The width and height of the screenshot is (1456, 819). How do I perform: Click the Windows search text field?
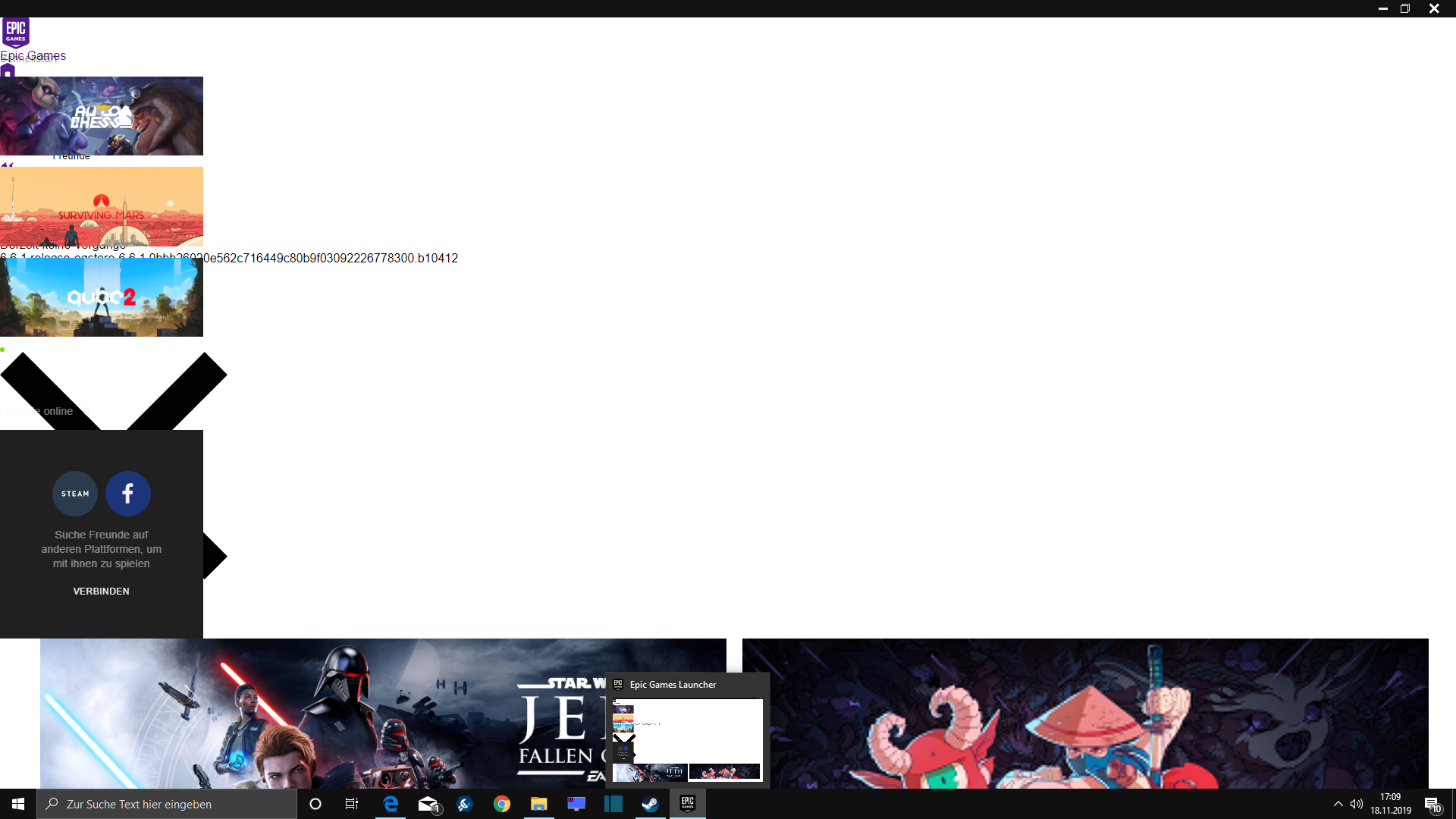pos(167,804)
